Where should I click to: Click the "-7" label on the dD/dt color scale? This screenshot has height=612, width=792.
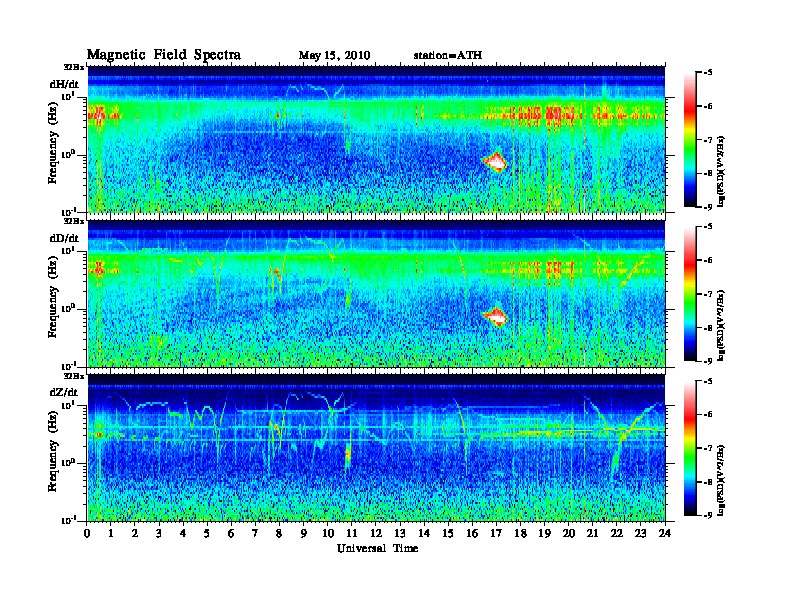click(x=707, y=294)
